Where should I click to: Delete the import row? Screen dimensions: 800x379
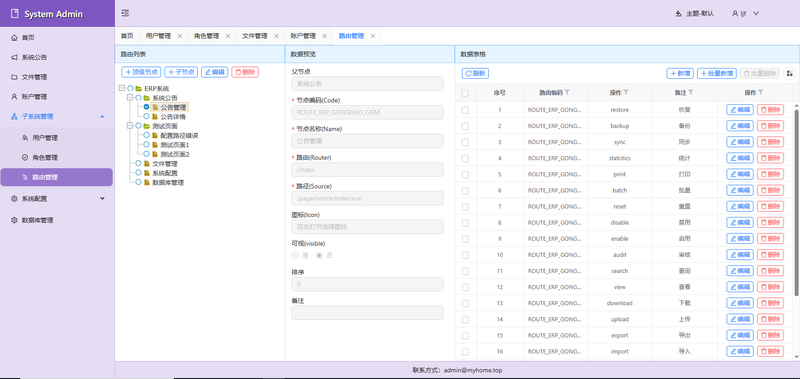tap(770, 351)
